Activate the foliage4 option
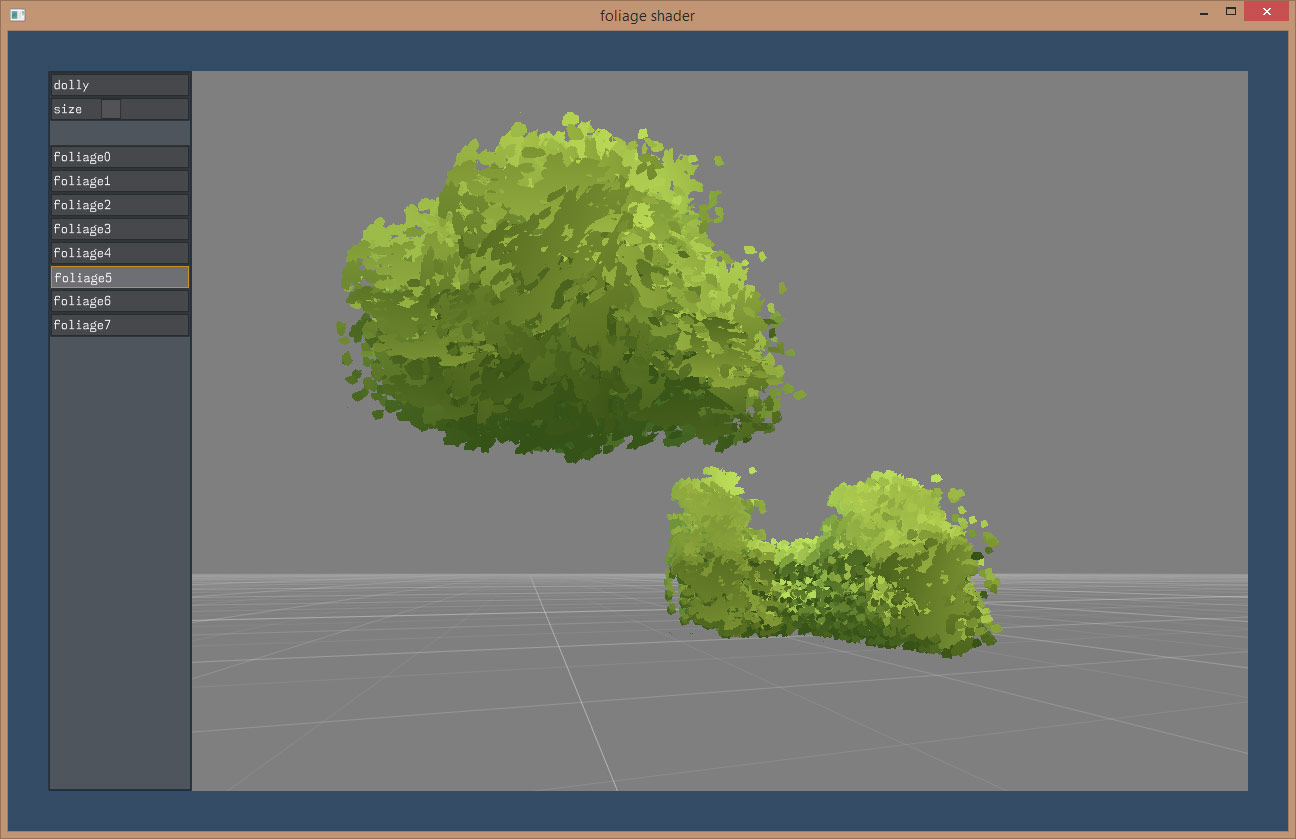Screen dimensions: 1296x839 coord(119,253)
